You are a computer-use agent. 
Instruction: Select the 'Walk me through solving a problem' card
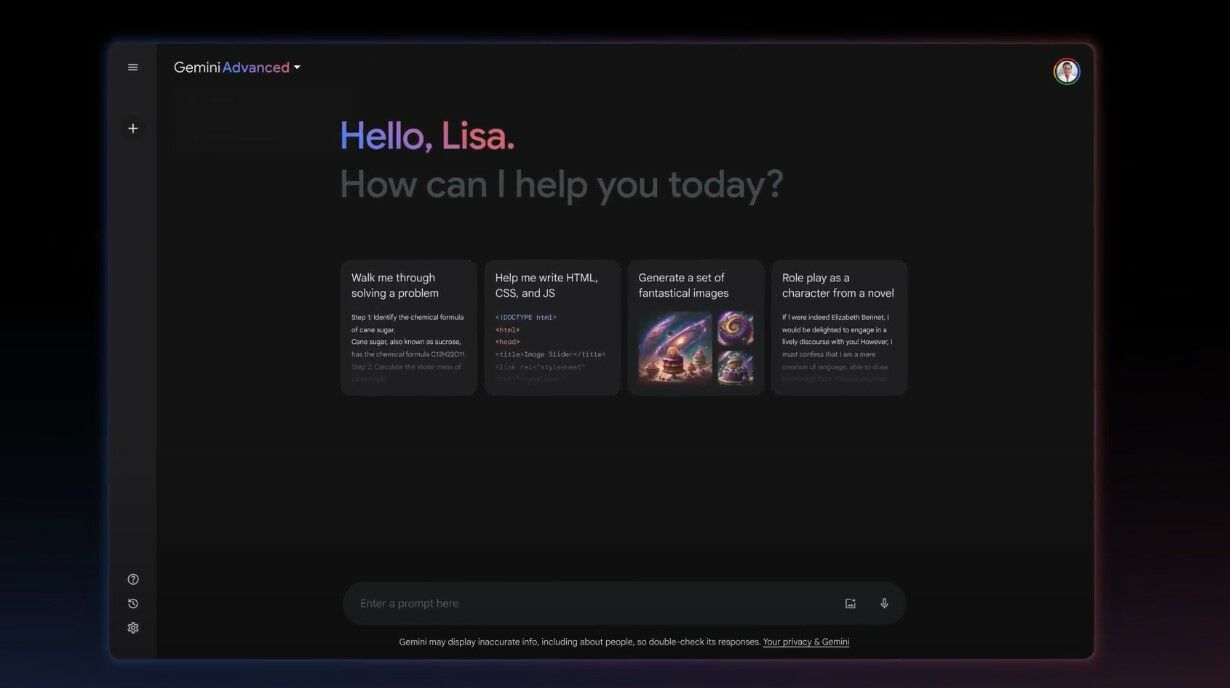(407, 325)
